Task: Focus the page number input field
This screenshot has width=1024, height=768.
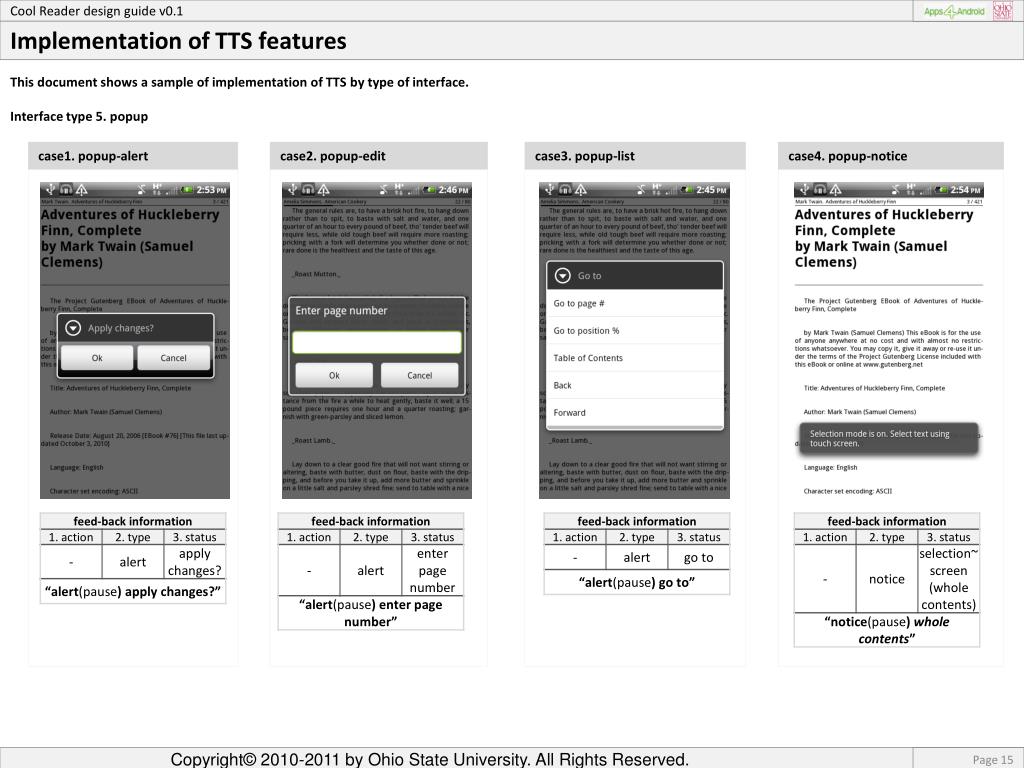Action: coord(377,342)
